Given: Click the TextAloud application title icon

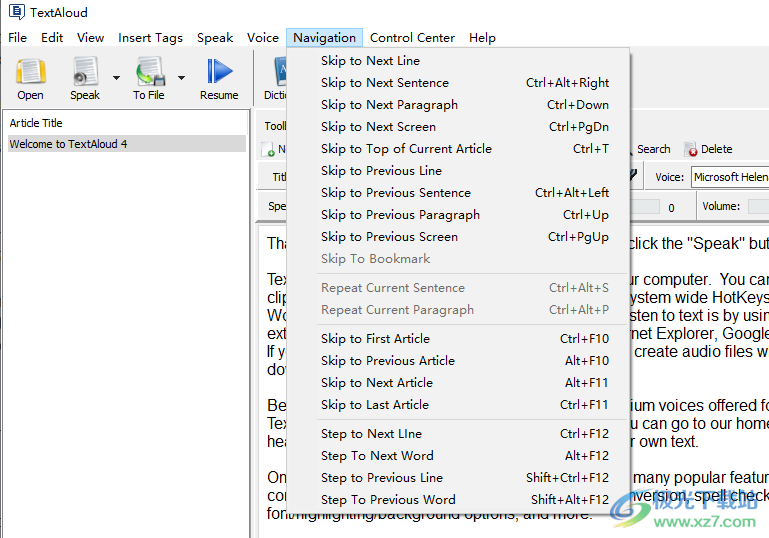Looking at the screenshot, I should click(17, 12).
